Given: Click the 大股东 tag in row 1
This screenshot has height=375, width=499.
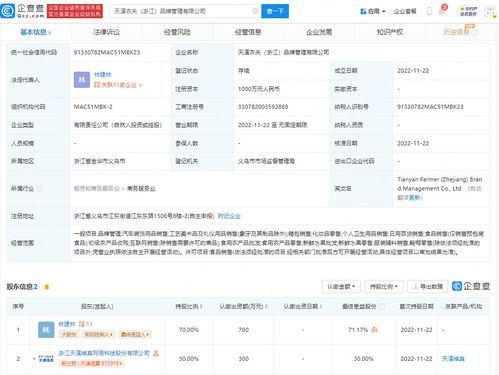Looking at the screenshot, I should pos(69,334).
